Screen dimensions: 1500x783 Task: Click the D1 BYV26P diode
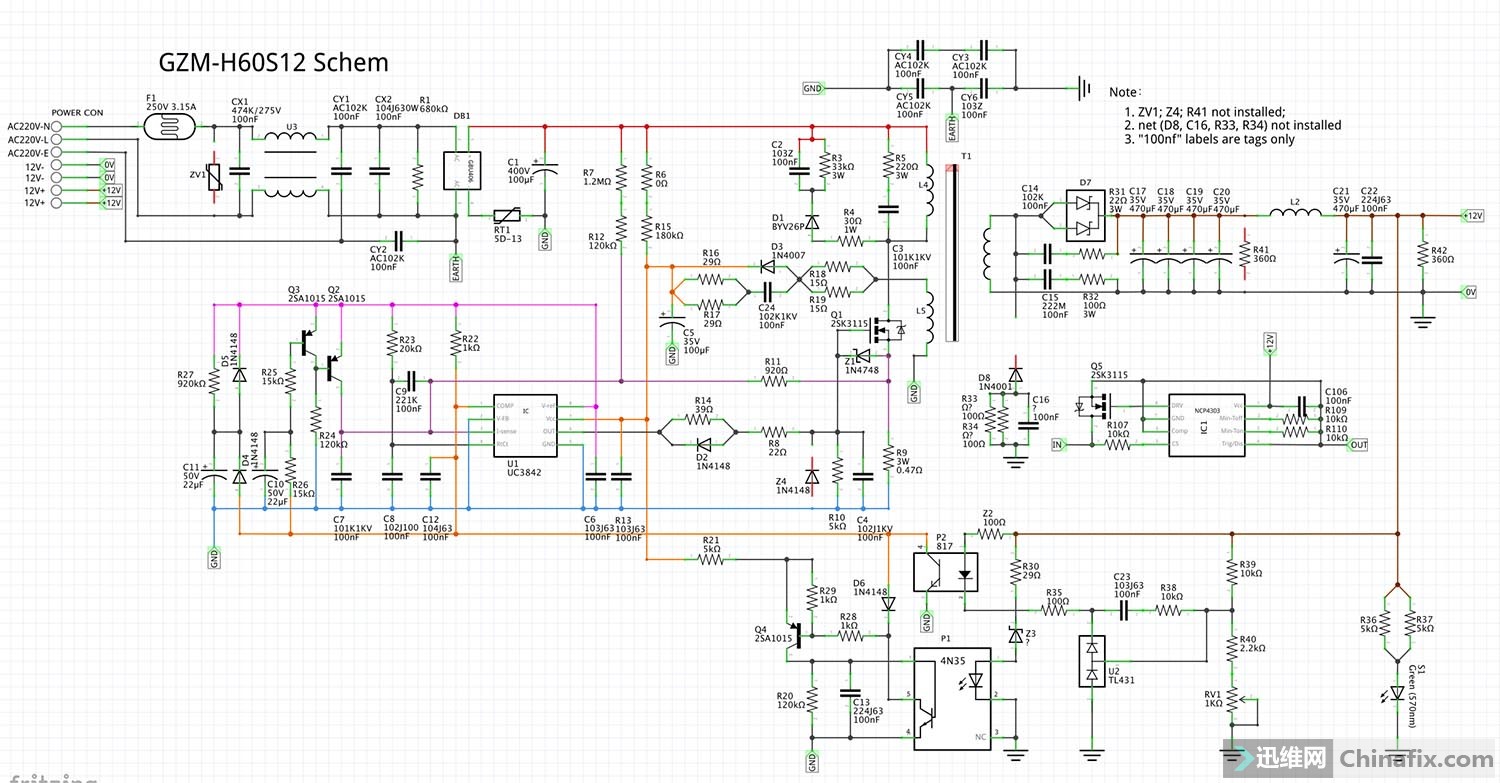(x=811, y=220)
